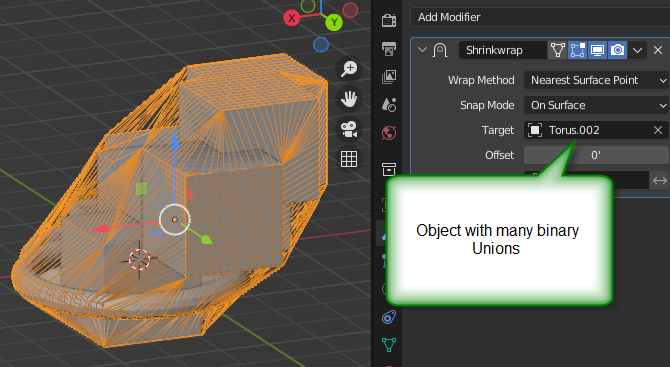670x367 pixels.
Task: Open the Wrap Method dropdown
Action: [x=597, y=80]
